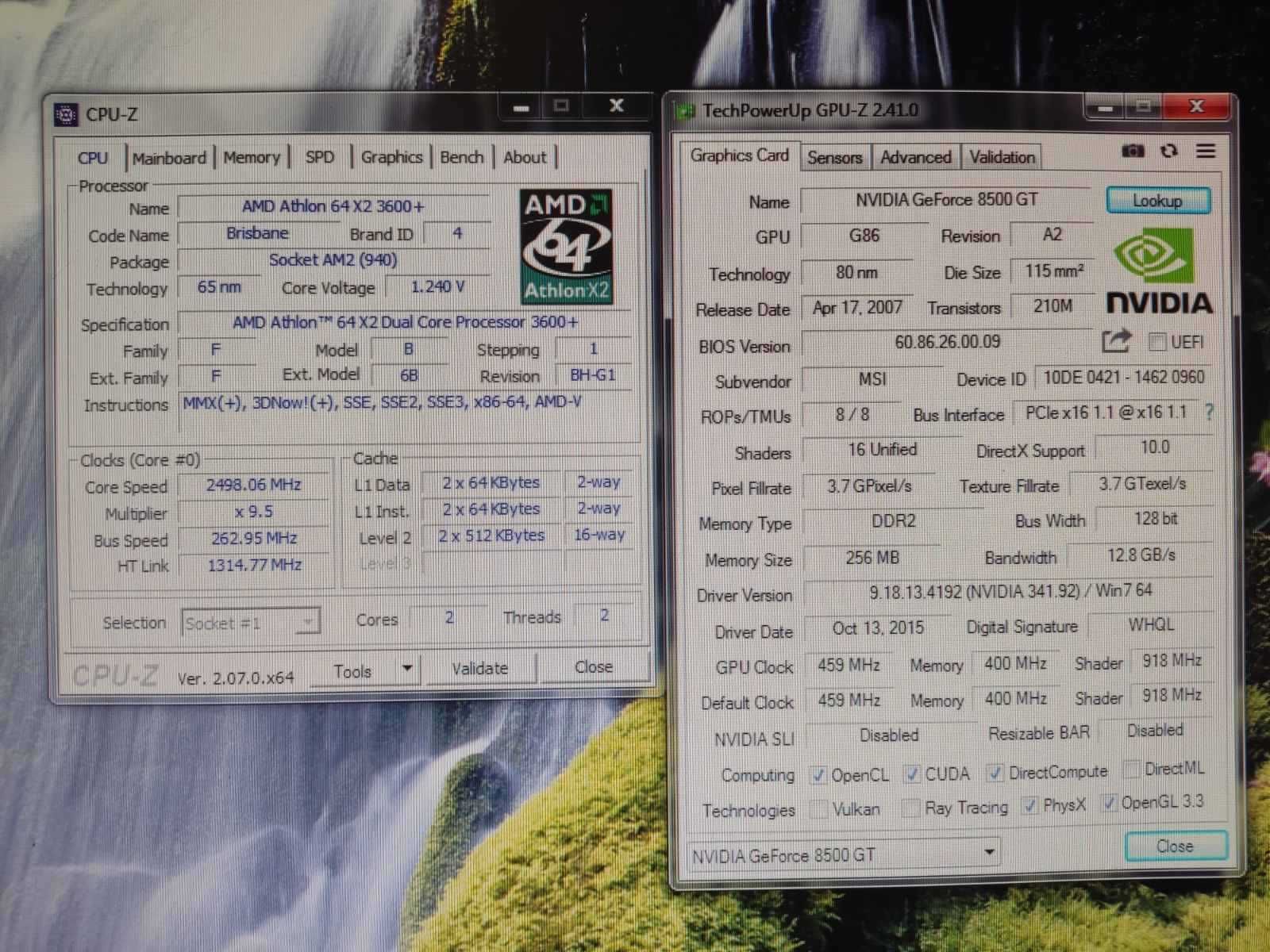Click the BIOS Version field 60.86.26.00.09
1270x952 pixels.
947,343
